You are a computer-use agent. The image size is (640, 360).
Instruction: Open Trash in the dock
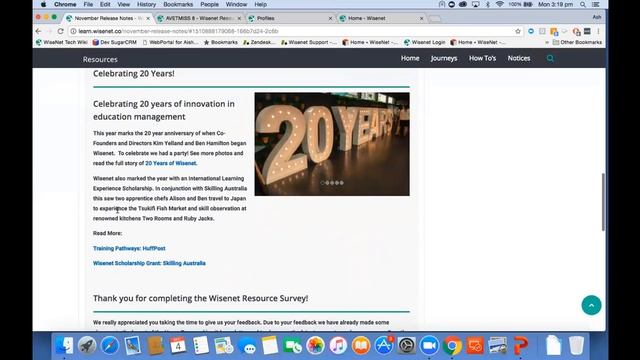coord(576,345)
